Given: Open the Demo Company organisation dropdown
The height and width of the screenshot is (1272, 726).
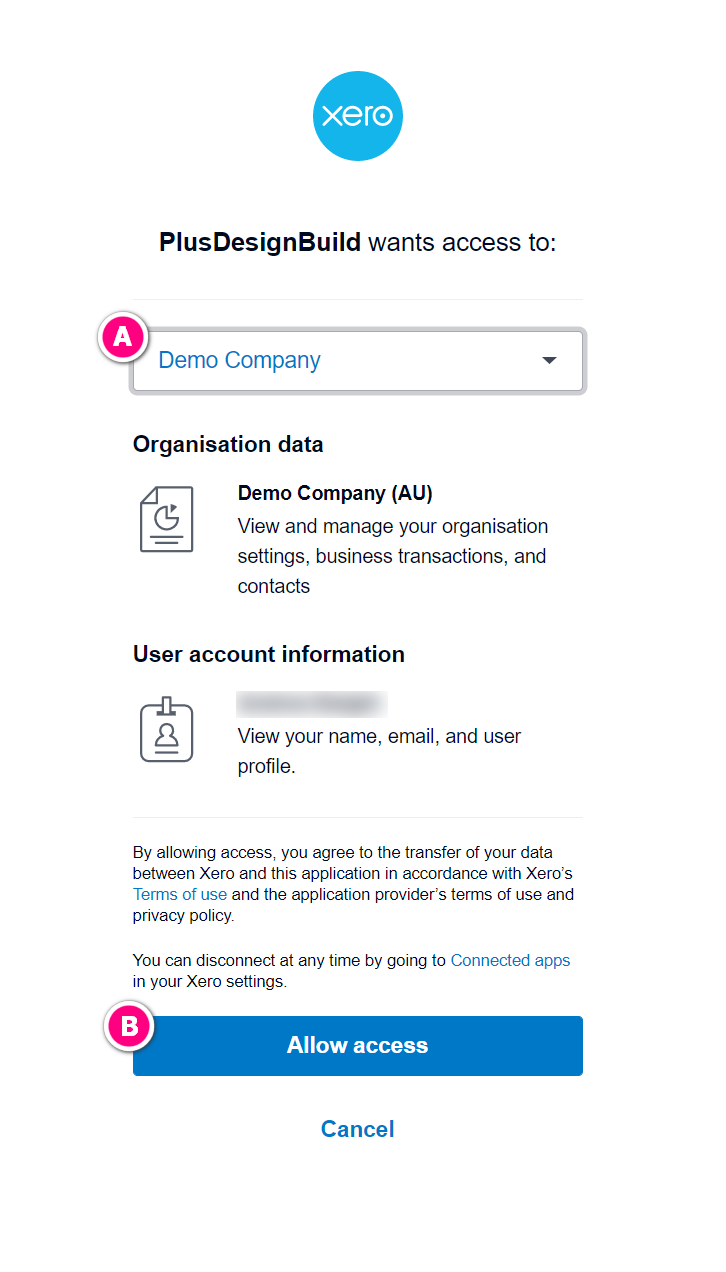Looking at the screenshot, I should pyautogui.click(x=358, y=361).
